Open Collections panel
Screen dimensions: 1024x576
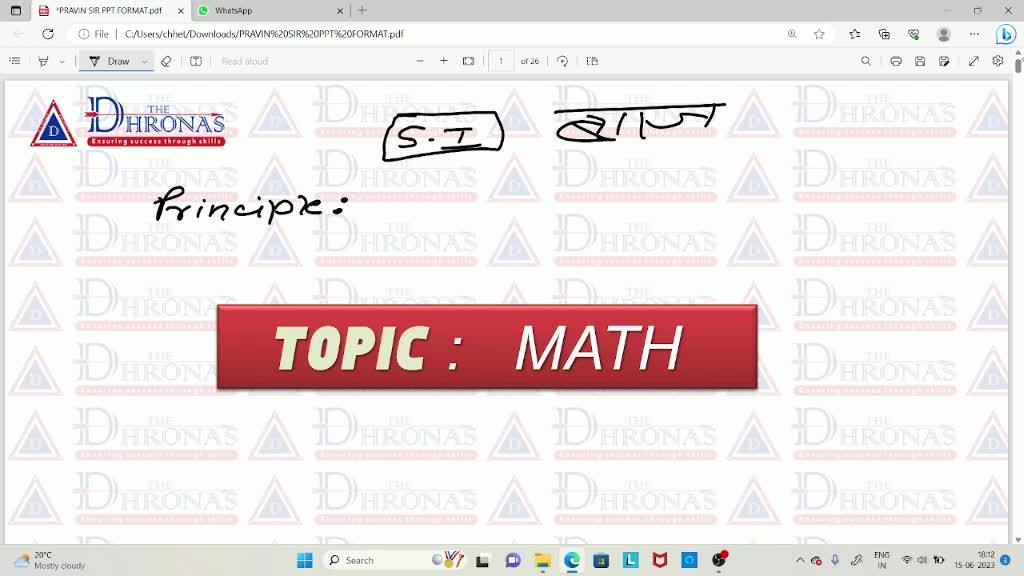coord(884,34)
